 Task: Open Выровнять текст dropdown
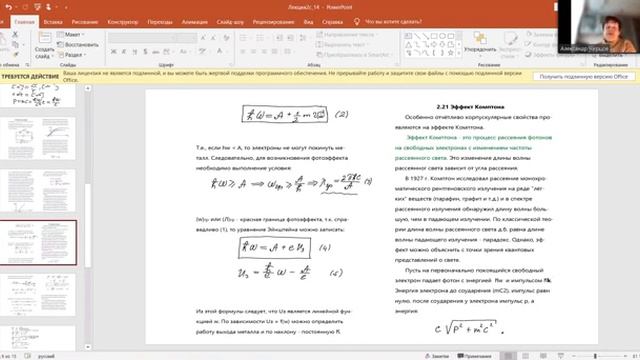(x=341, y=44)
